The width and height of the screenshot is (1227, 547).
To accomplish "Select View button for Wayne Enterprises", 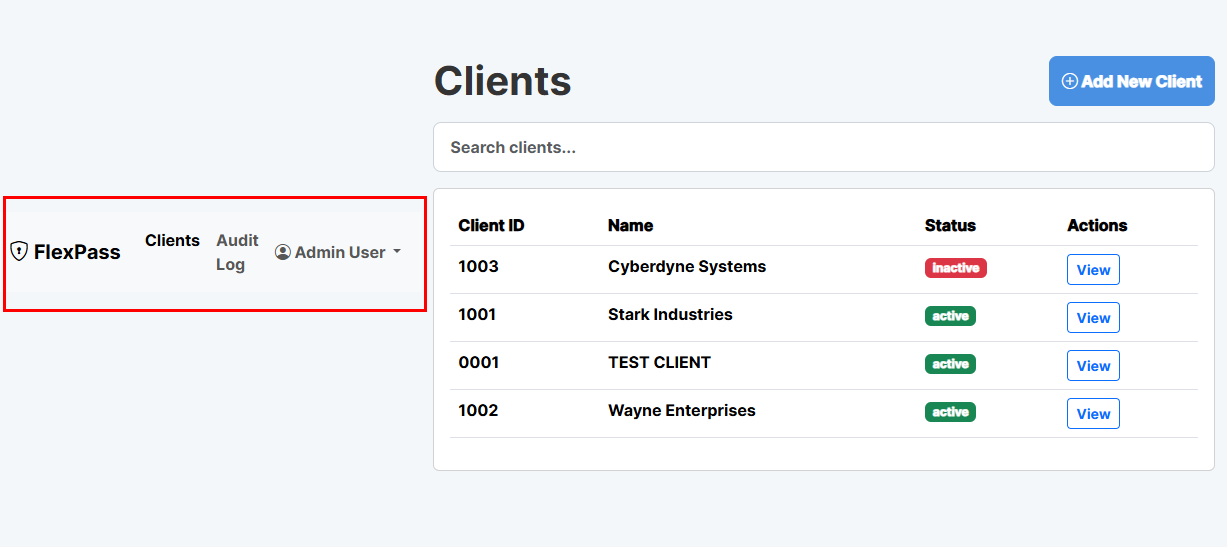I will tap(1092, 414).
